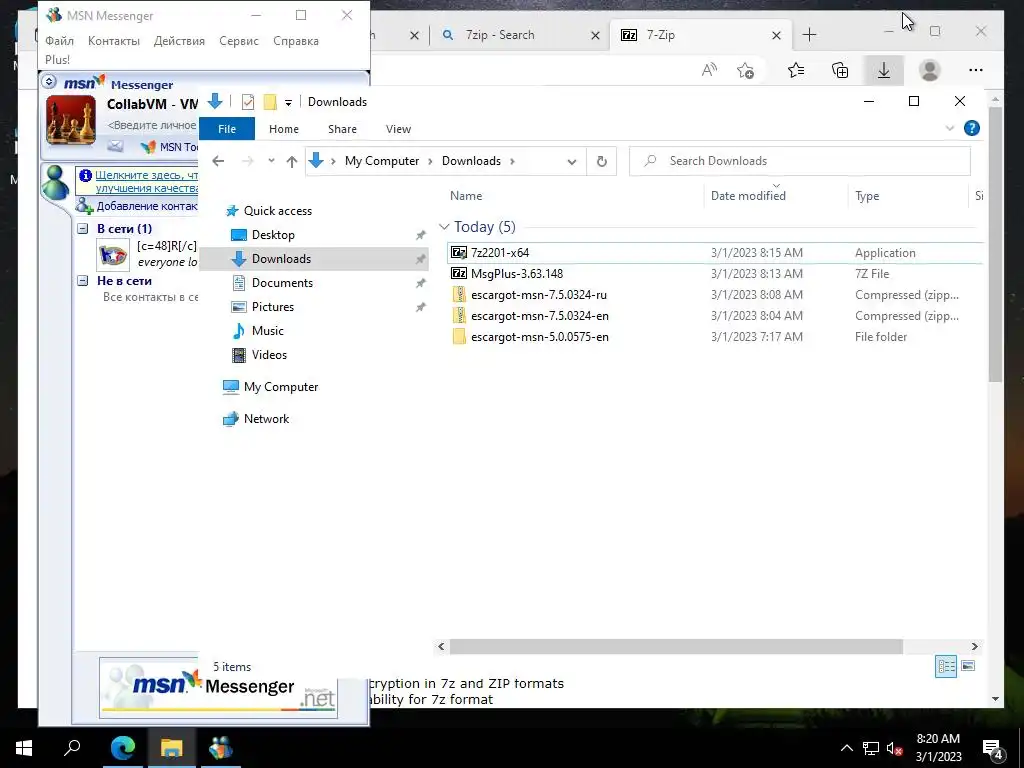The height and width of the screenshot is (768, 1024).
Task: Switch to details view layout
Action: click(946, 666)
